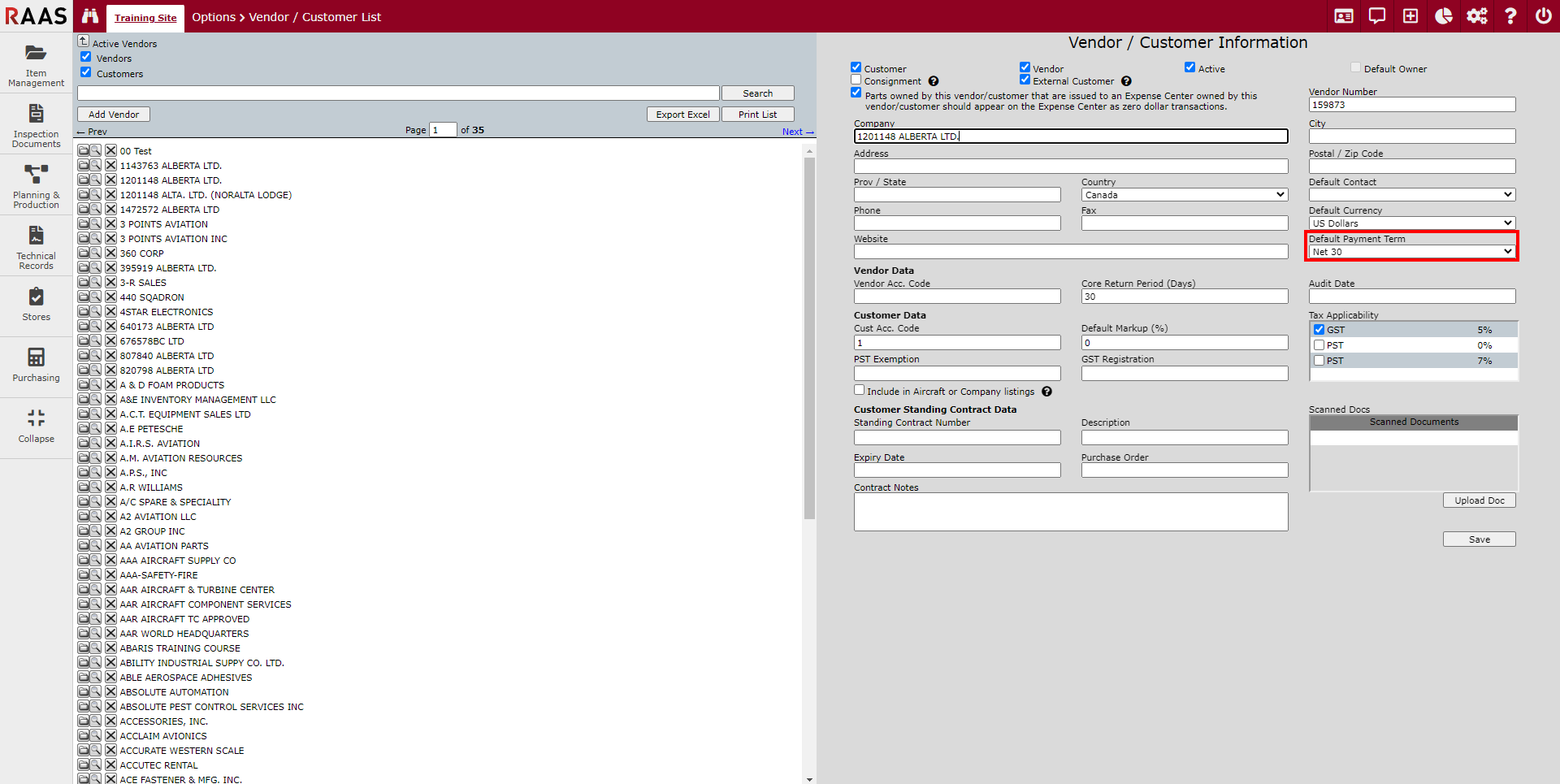Click the binoculars search icon in header
Viewport: 1560px width, 784px height.
point(90,16)
